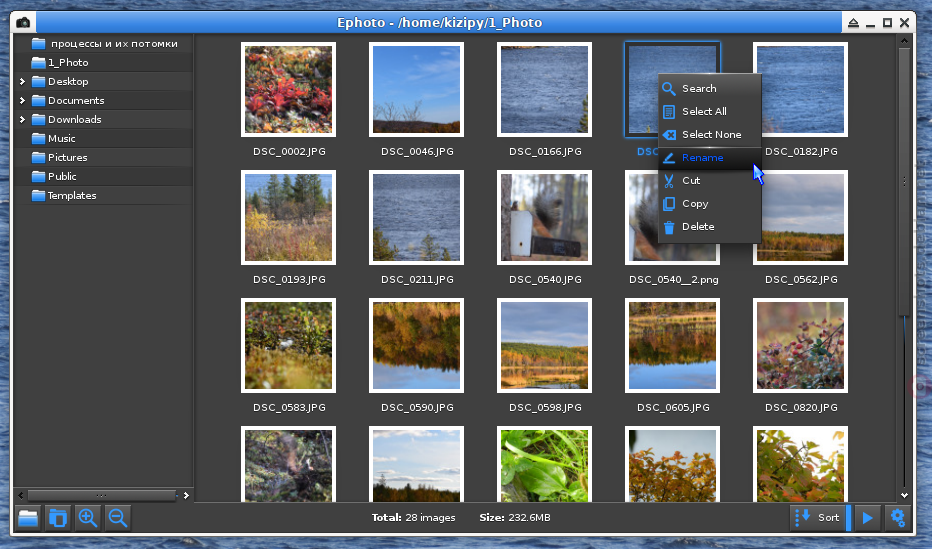Click the scissors icon beside Cut

(669, 181)
